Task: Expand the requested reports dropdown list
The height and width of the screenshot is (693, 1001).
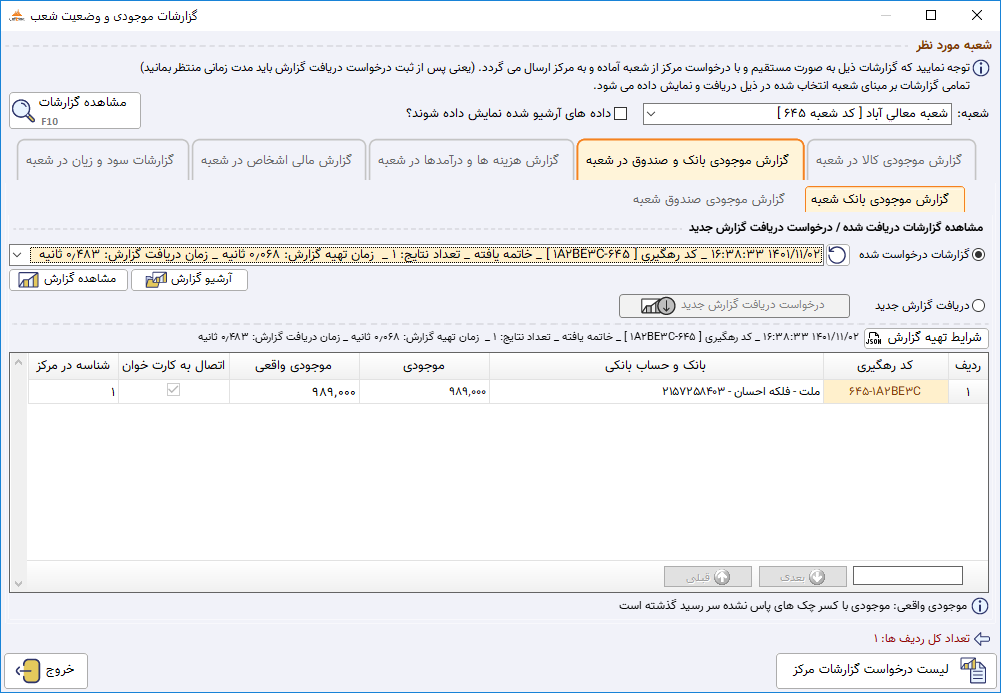Action: [17, 255]
